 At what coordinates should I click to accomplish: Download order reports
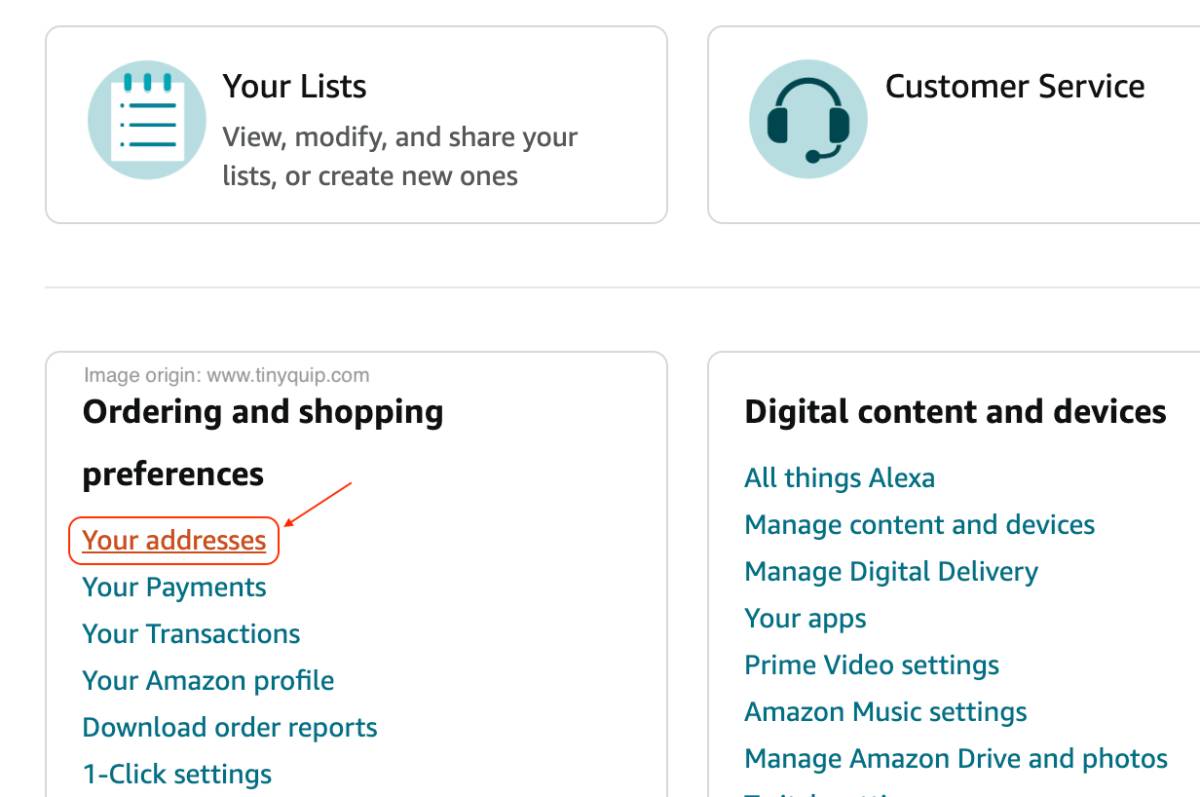pyautogui.click(x=229, y=727)
